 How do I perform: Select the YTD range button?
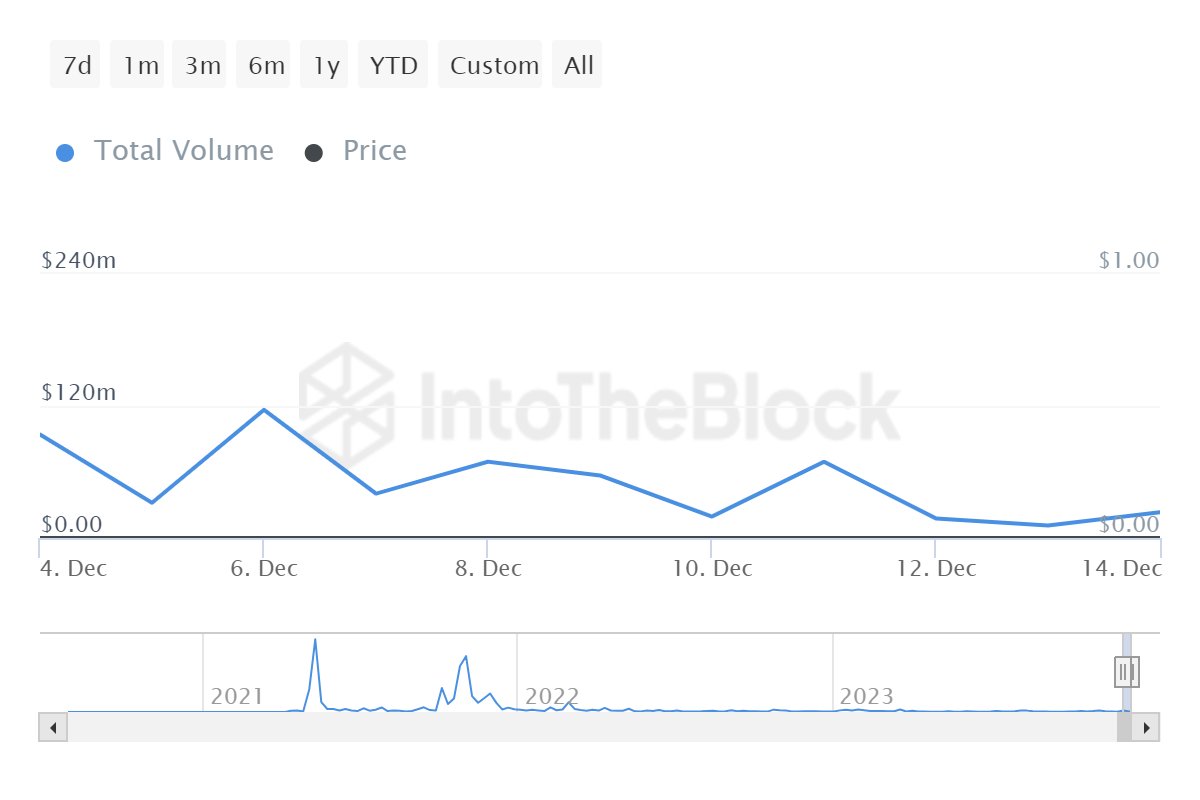pos(393,66)
